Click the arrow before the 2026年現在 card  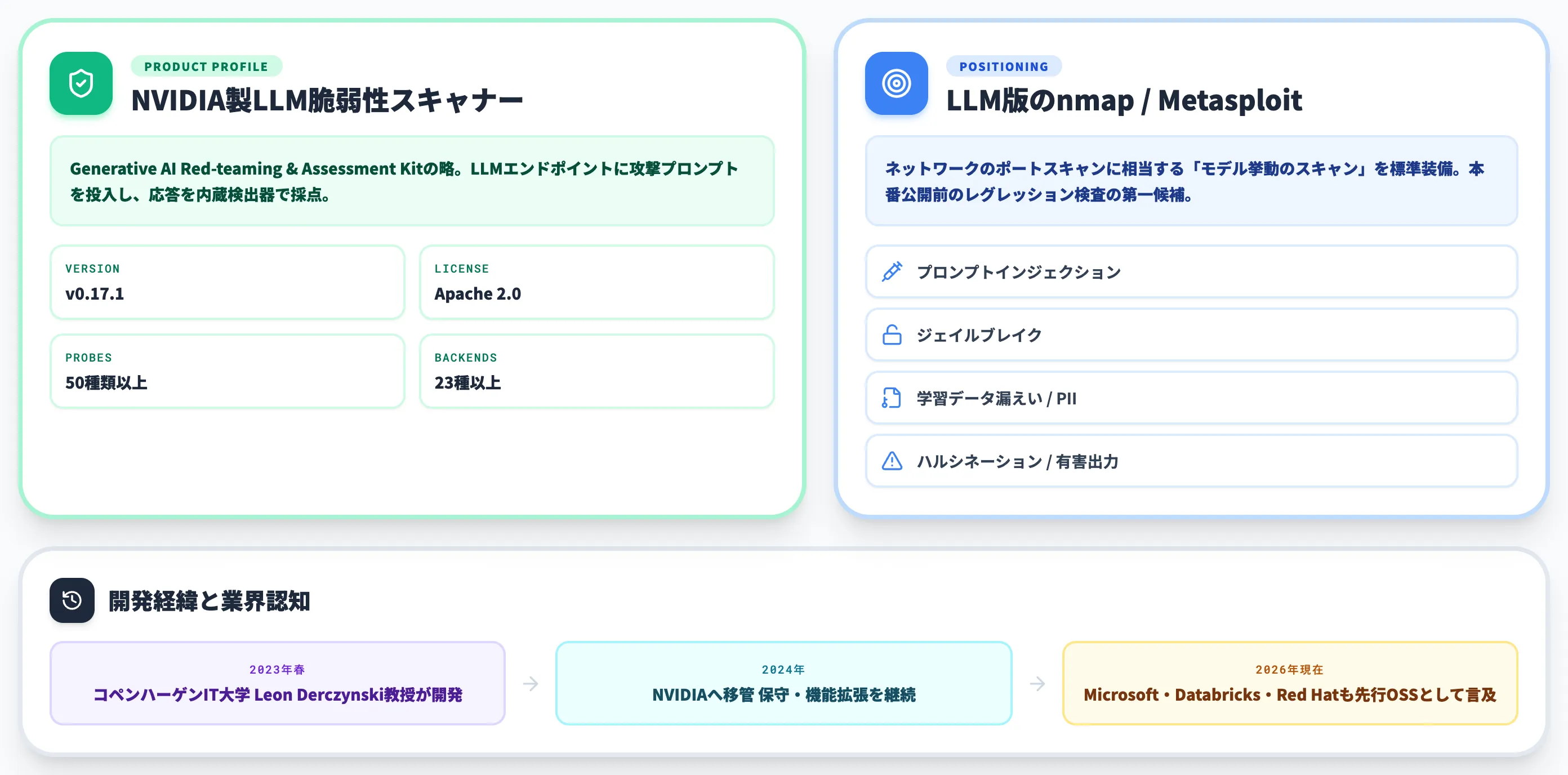[1037, 684]
